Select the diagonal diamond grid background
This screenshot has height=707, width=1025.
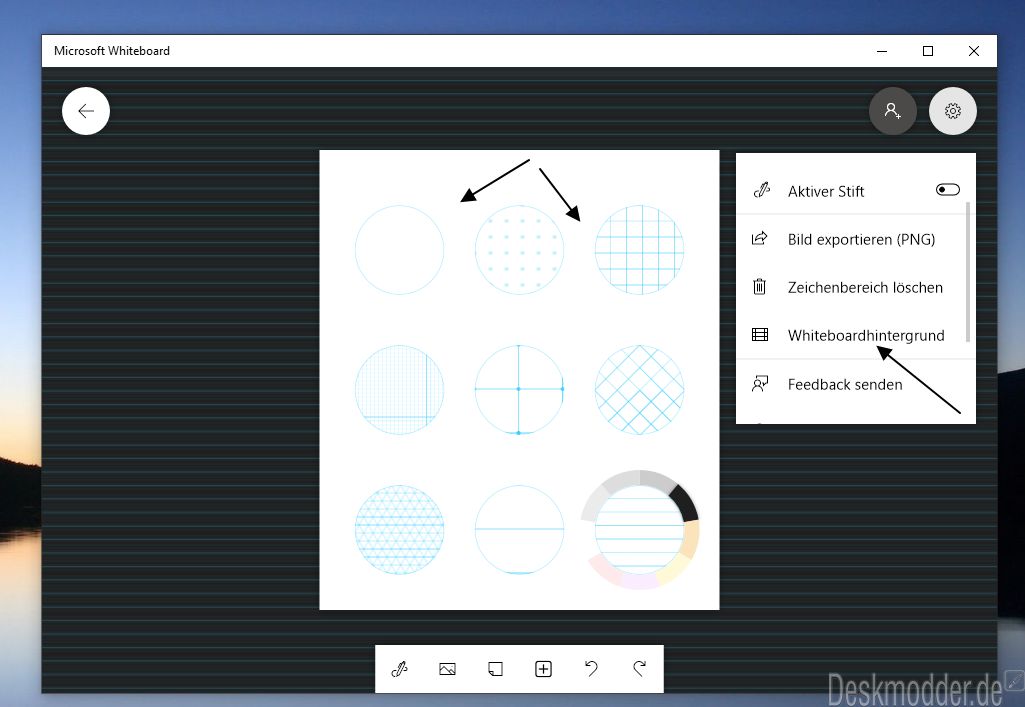[x=639, y=389]
